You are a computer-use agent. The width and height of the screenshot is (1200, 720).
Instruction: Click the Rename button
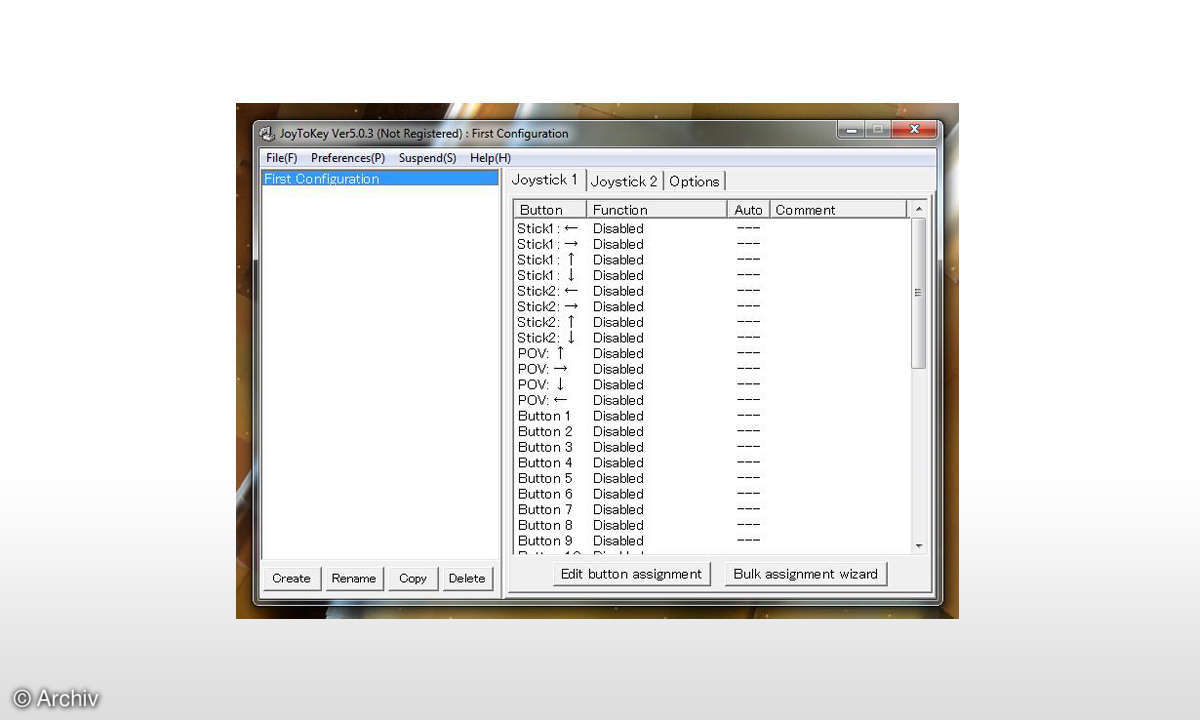[354, 578]
